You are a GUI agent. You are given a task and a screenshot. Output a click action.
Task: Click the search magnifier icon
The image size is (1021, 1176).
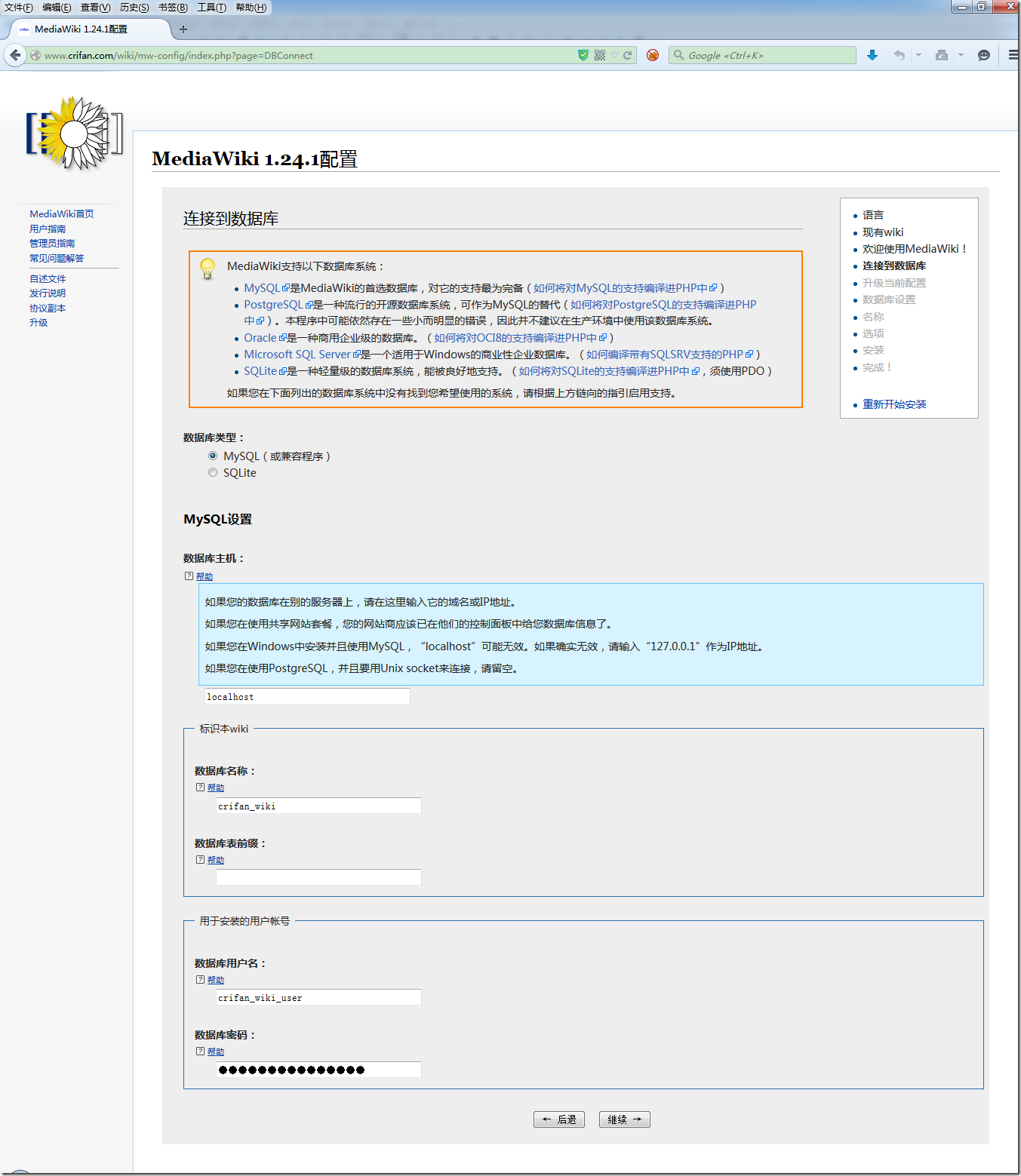pos(678,55)
